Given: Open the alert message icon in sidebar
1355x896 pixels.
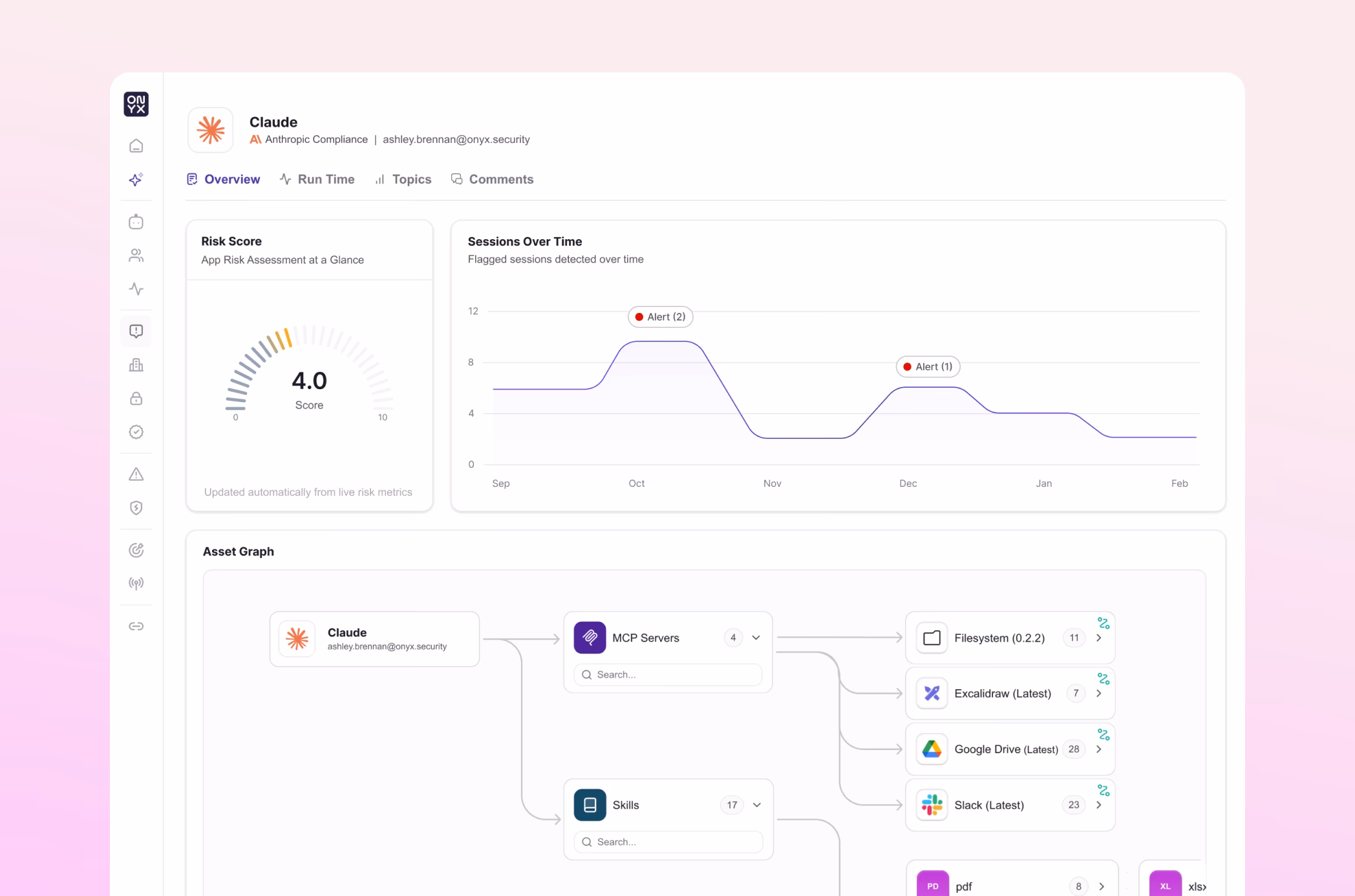Looking at the screenshot, I should click(x=136, y=331).
